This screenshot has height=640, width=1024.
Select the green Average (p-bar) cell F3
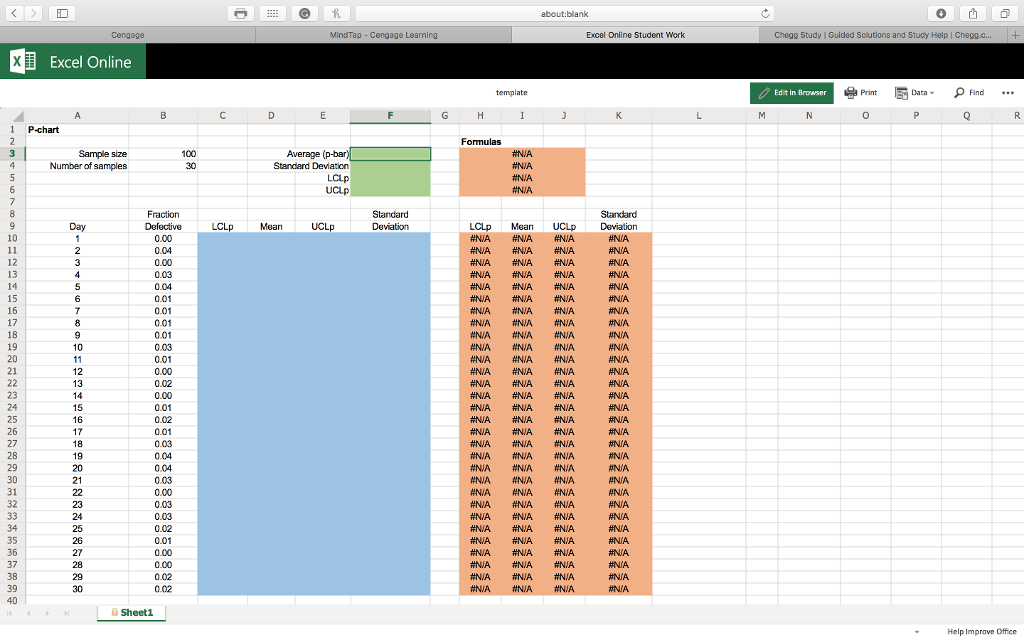(391, 154)
